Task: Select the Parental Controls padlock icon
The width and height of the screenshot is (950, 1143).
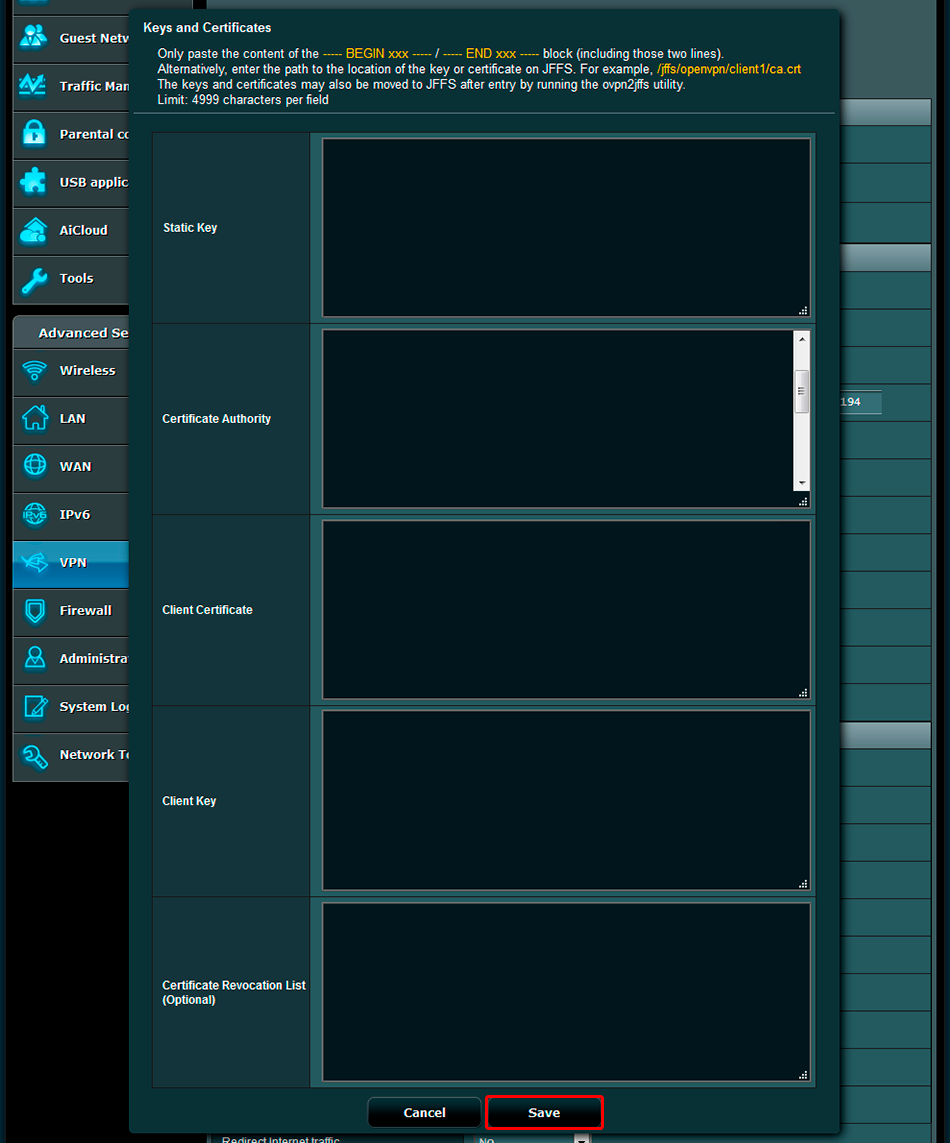Action: [x=35, y=134]
